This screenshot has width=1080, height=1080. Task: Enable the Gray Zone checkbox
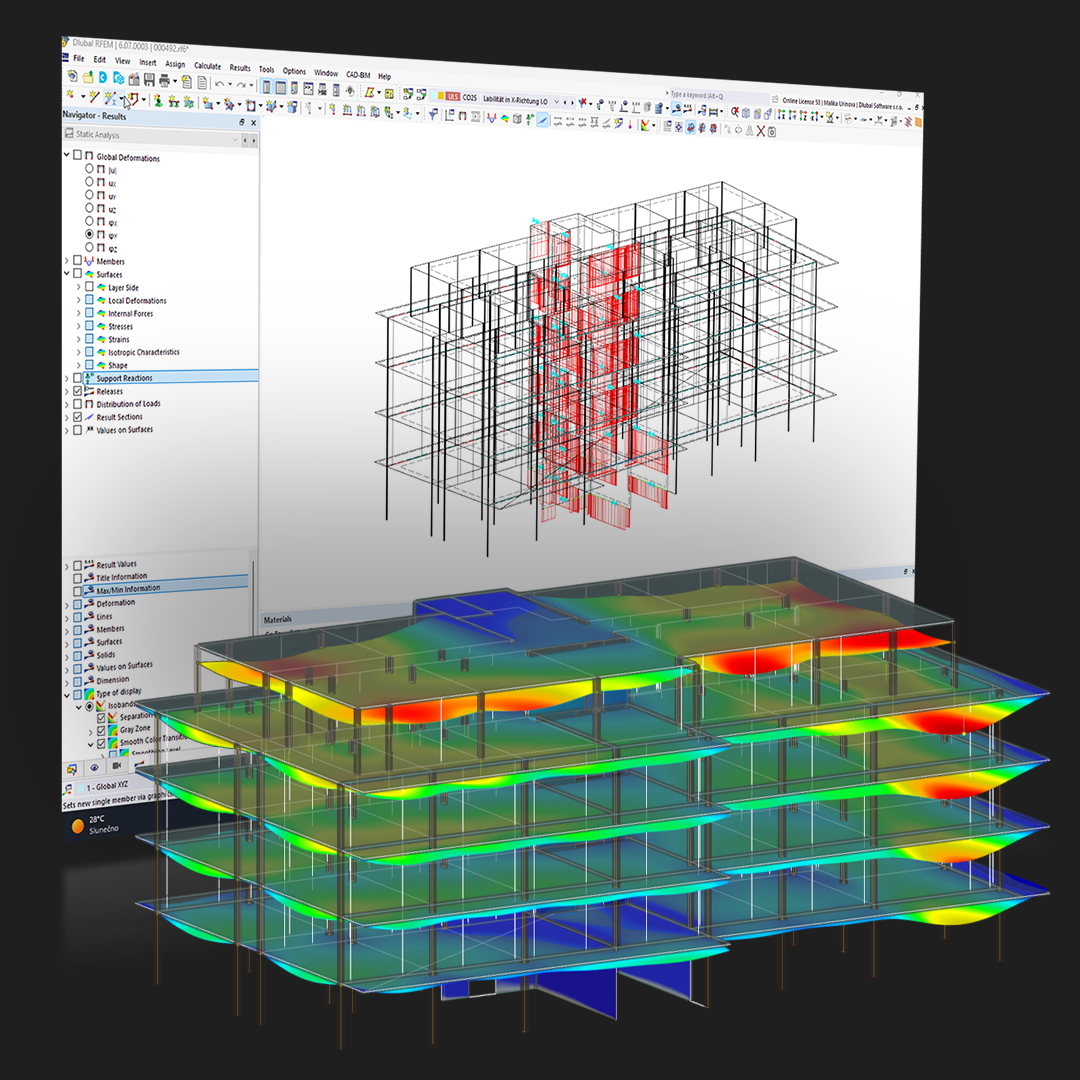[101, 731]
